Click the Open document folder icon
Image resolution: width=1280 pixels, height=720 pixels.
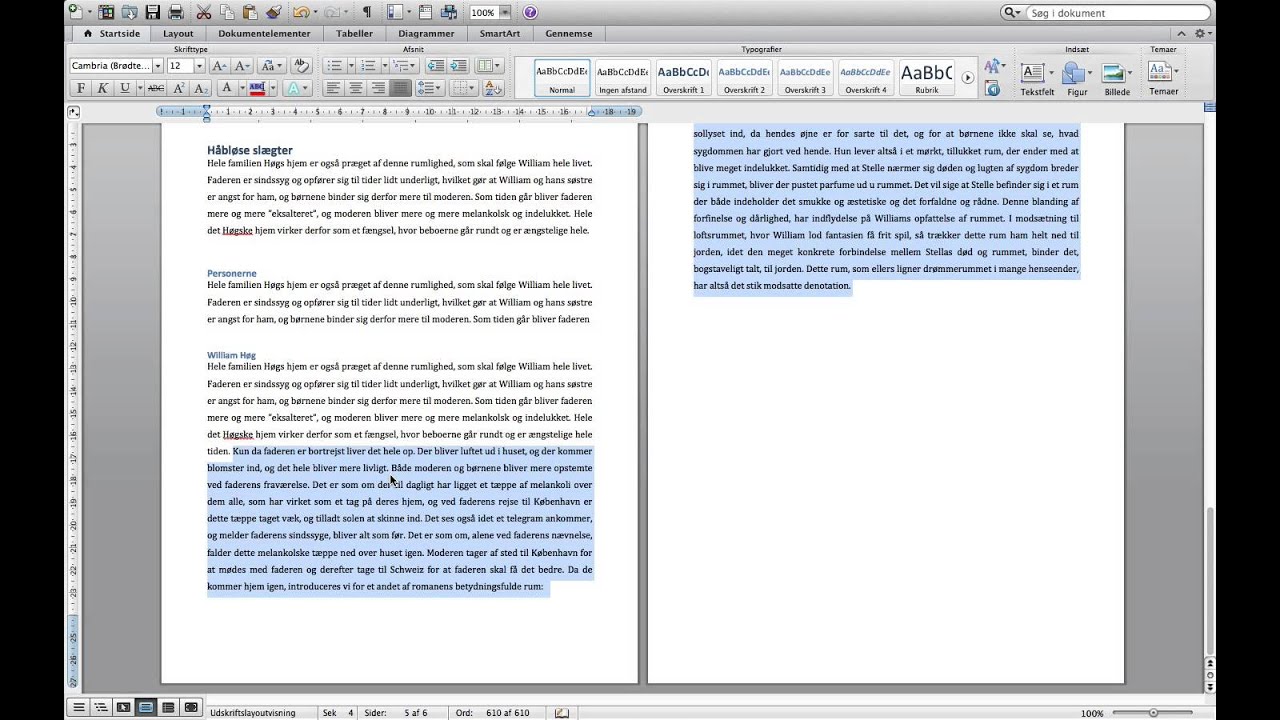(x=130, y=12)
